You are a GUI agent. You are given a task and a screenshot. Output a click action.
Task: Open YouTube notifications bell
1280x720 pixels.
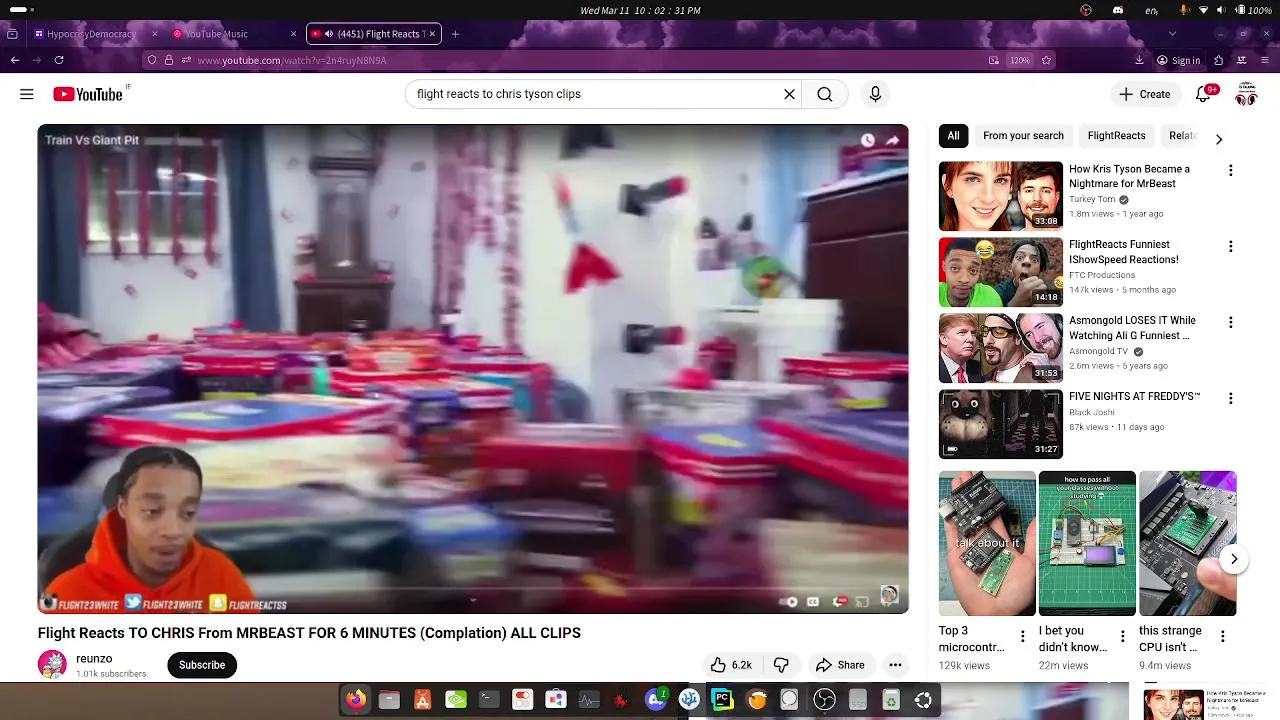(x=1204, y=94)
